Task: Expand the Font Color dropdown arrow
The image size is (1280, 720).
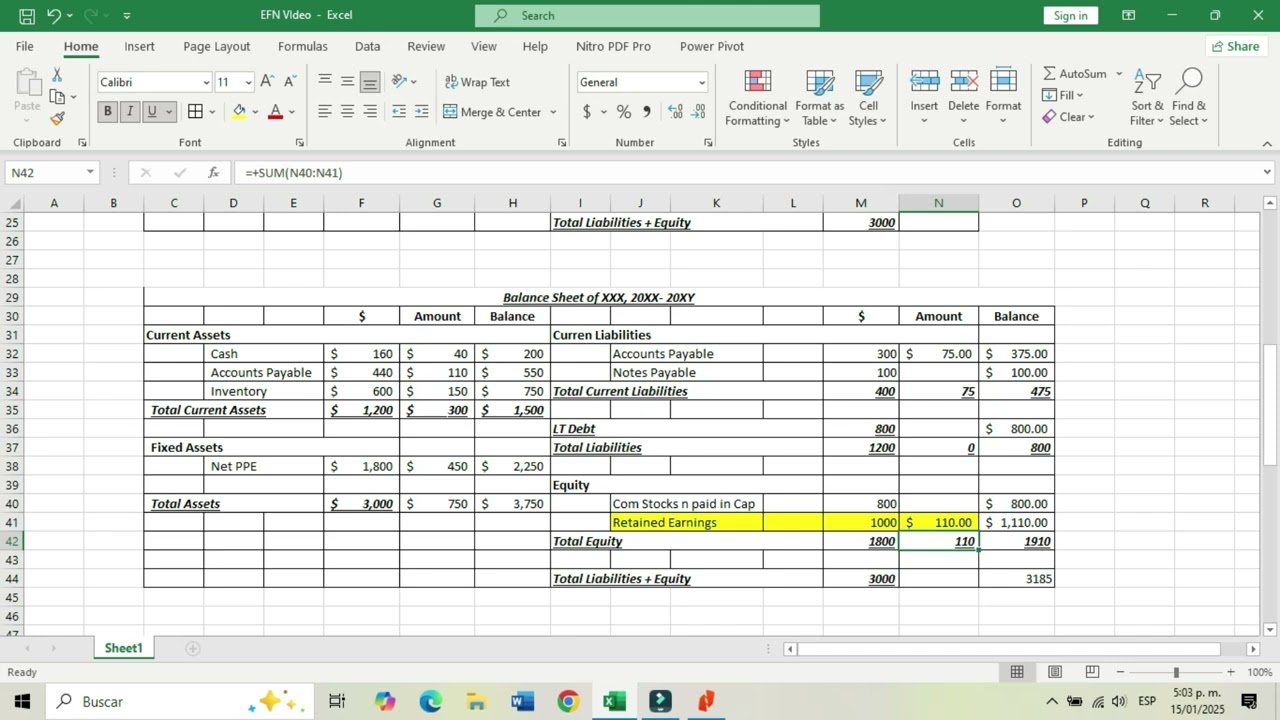Action: coord(291,112)
